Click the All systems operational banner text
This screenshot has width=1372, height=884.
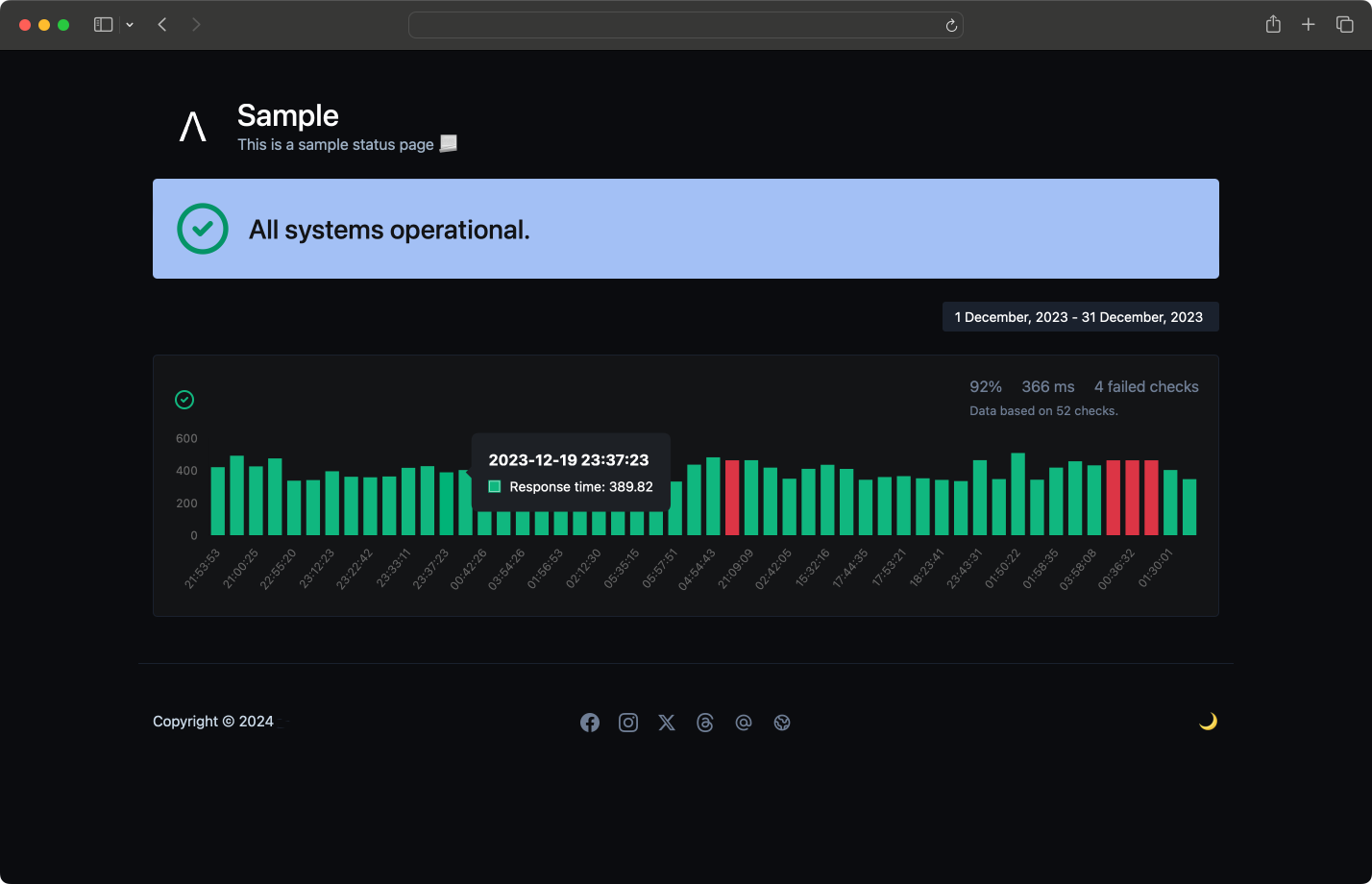(389, 230)
